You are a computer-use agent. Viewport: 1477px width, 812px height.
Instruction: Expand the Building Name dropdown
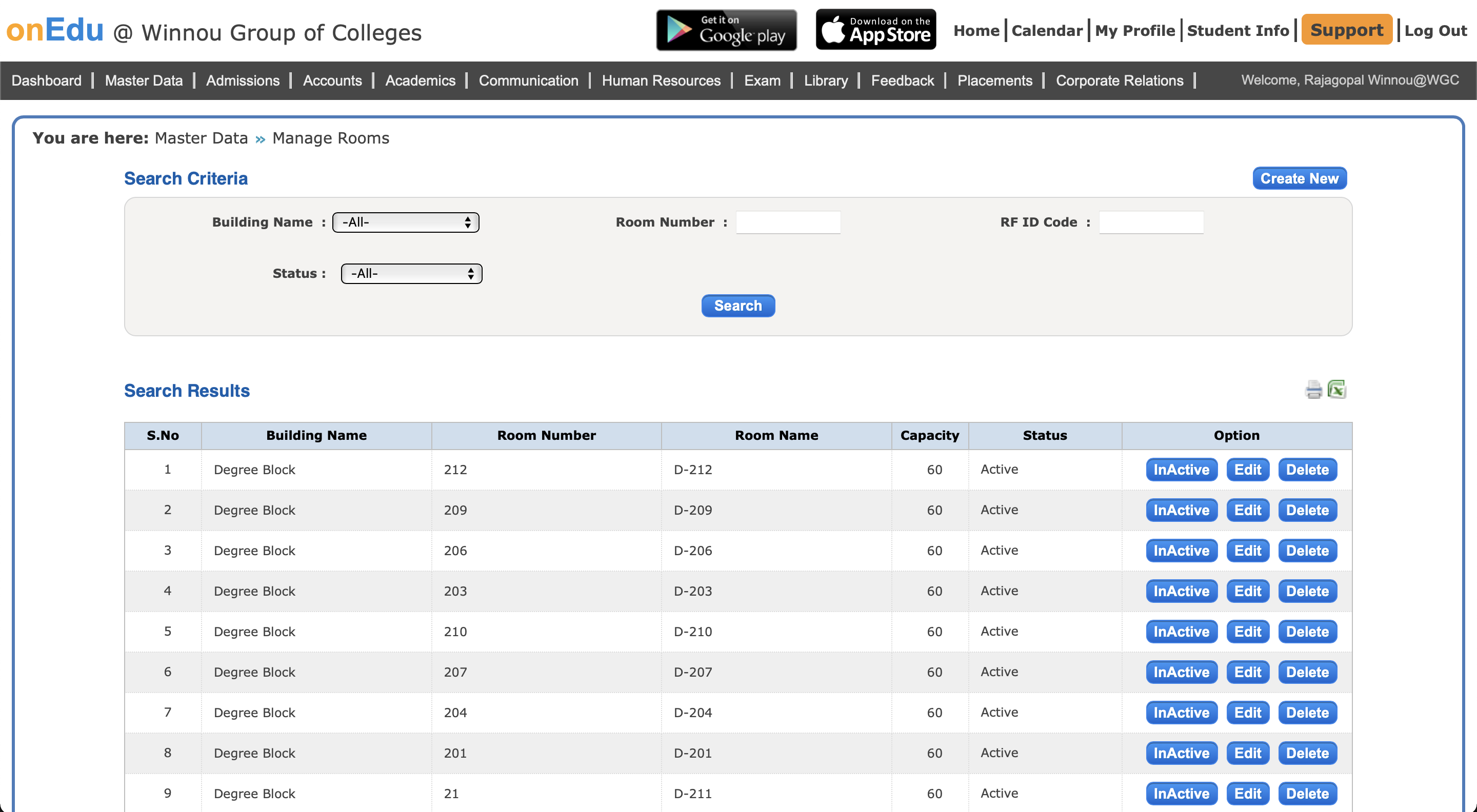[405, 222]
